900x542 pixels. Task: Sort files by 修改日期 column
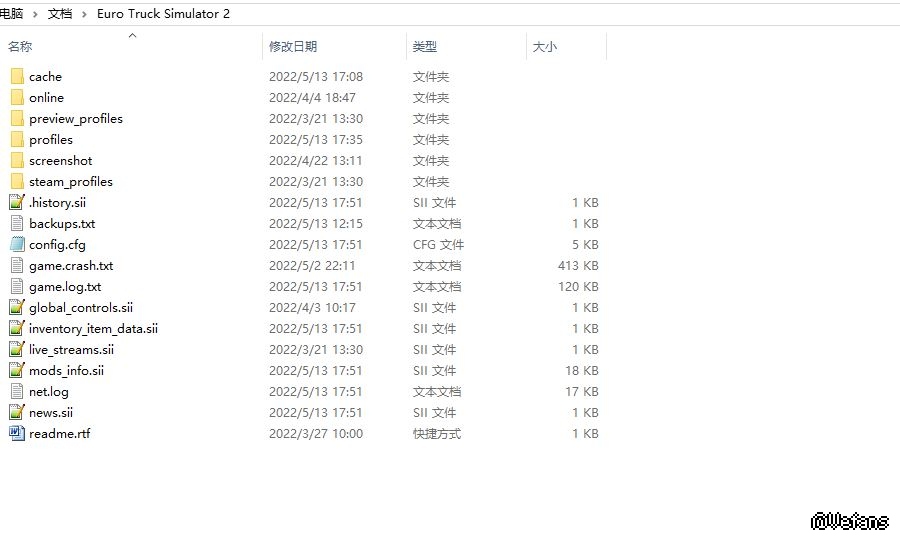click(293, 47)
